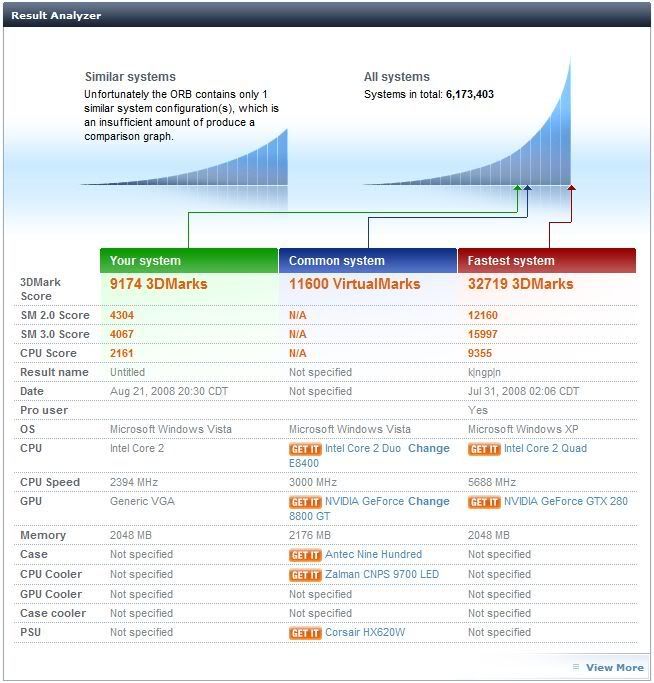Screen dimensions: 654x683
Task: Click Change next to Intel Core 2 Duo
Action: tap(429, 448)
